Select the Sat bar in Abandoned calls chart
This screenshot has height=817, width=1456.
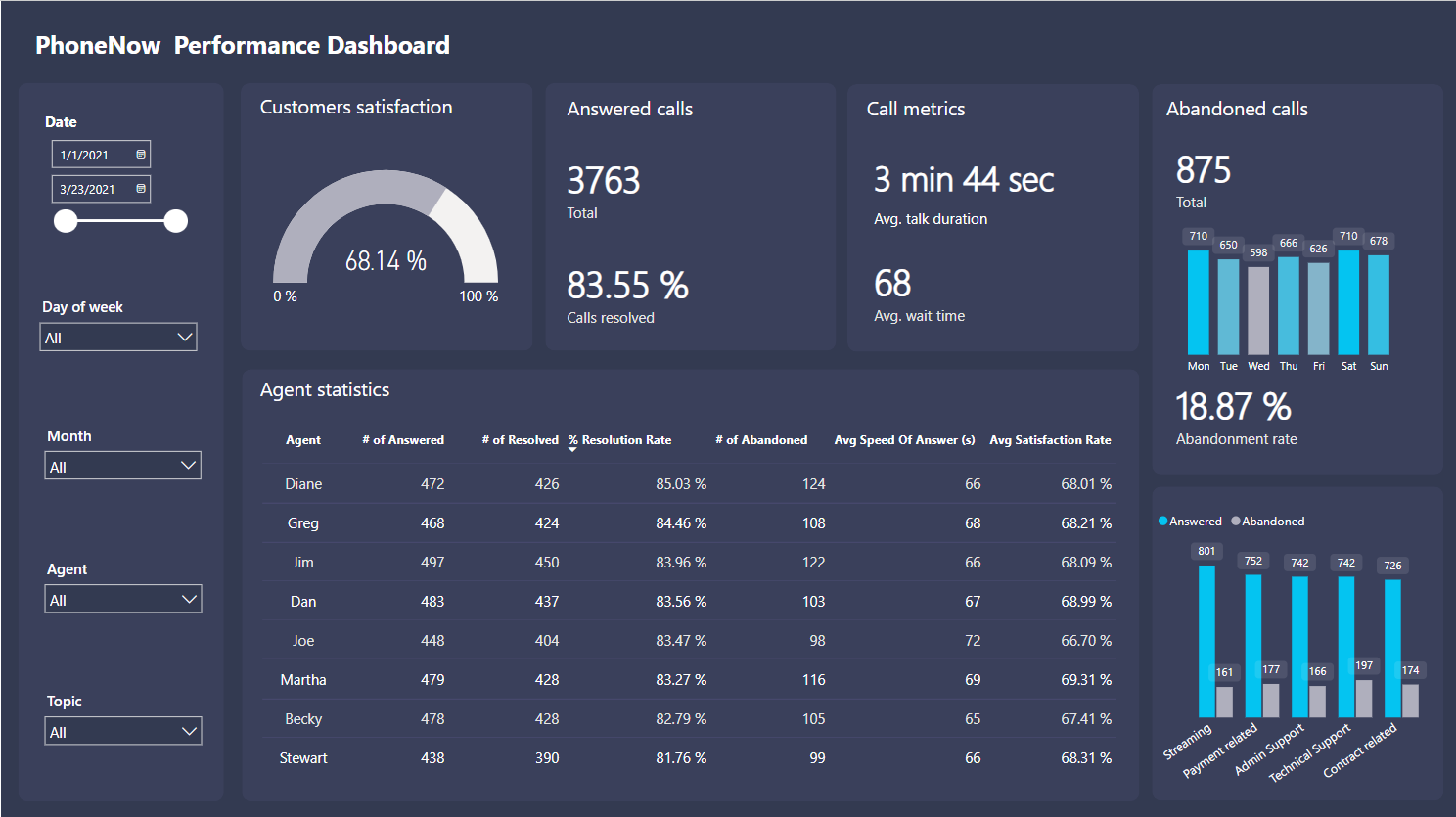(x=1348, y=302)
